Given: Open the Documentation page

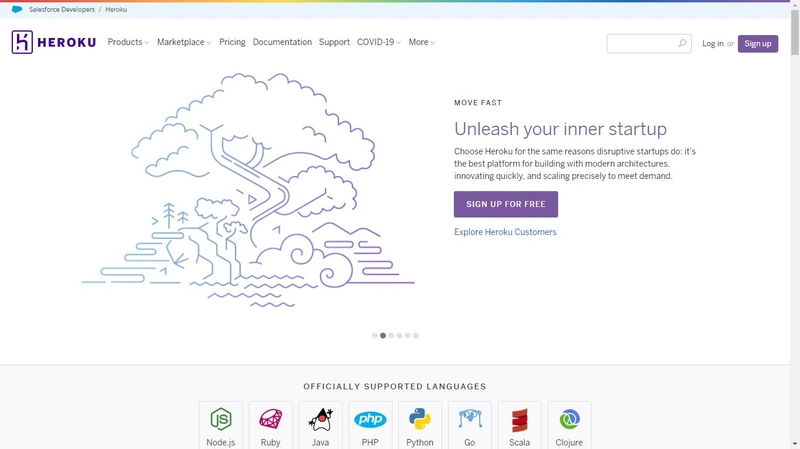Looking at the screenshot, I should coord(282,42).
